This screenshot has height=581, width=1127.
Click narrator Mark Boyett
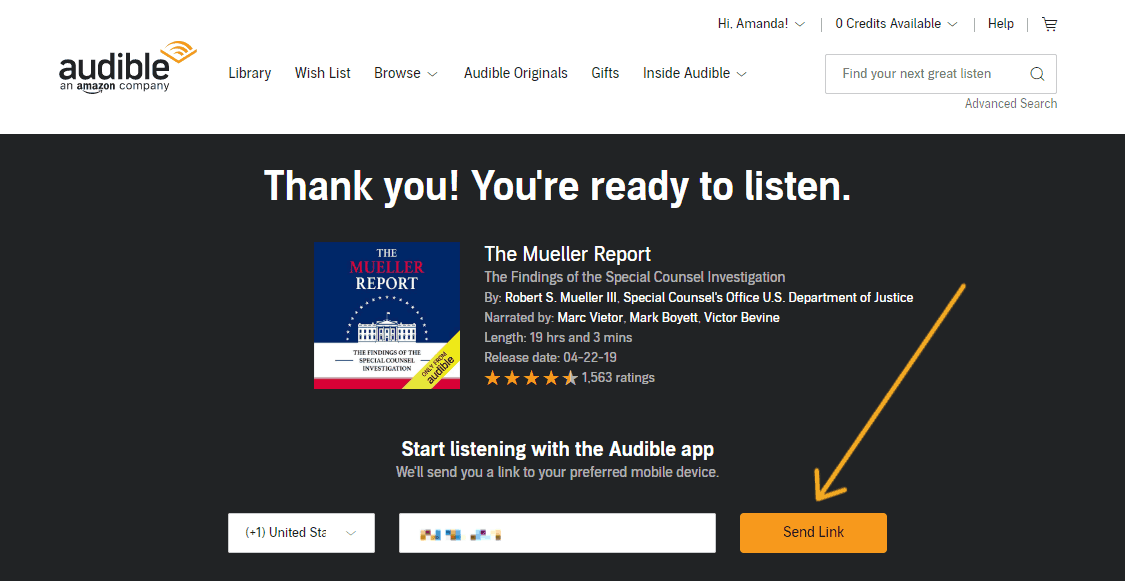click(663, 318)
